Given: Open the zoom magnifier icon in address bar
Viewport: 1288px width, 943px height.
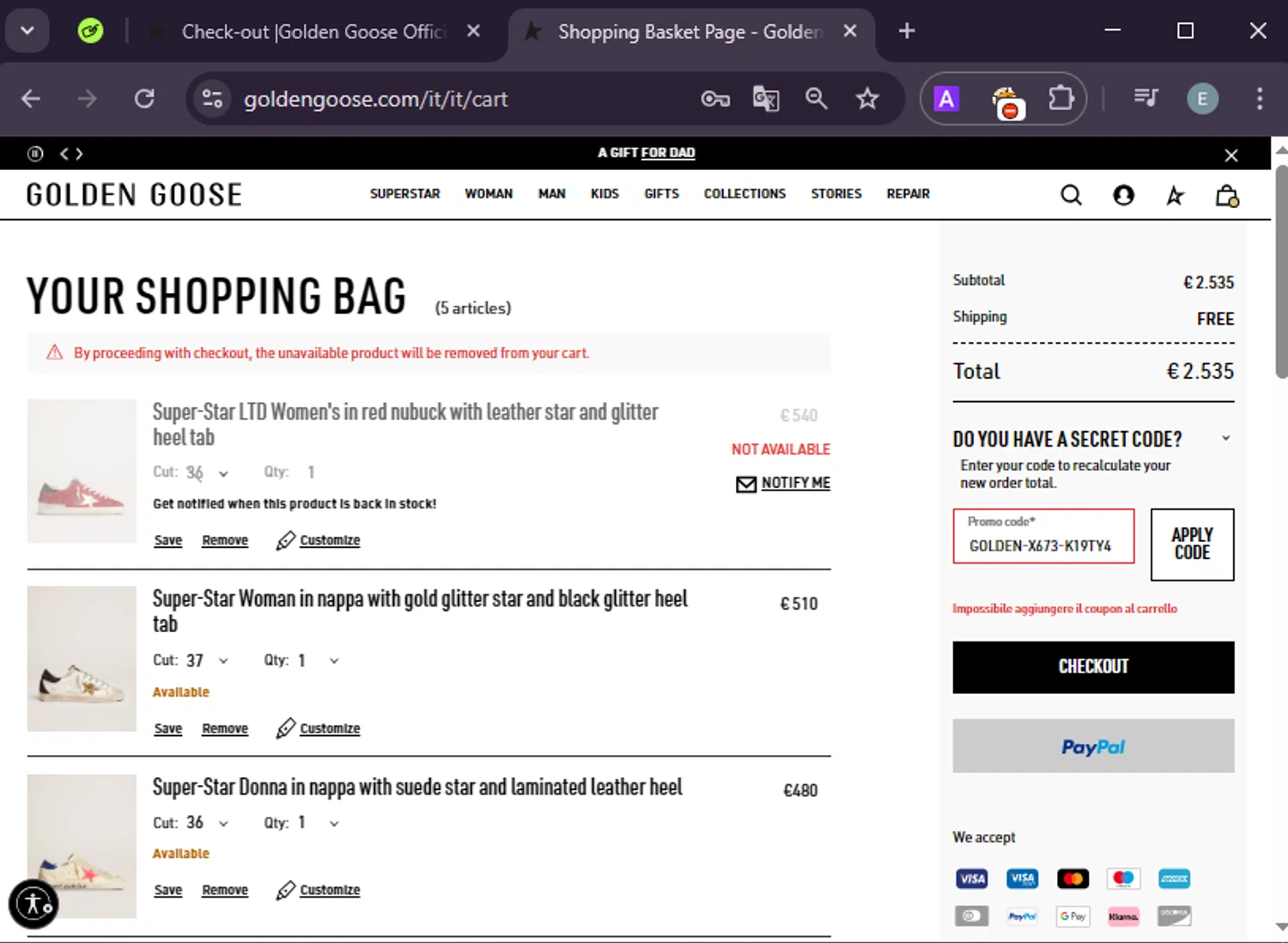Looking at the screenshot, I should pos(817,99).
